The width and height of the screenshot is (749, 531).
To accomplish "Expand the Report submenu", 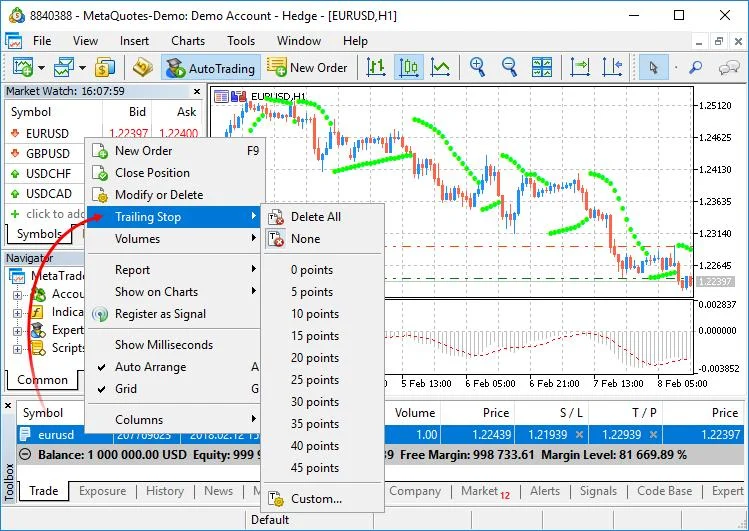I will 174,270.
